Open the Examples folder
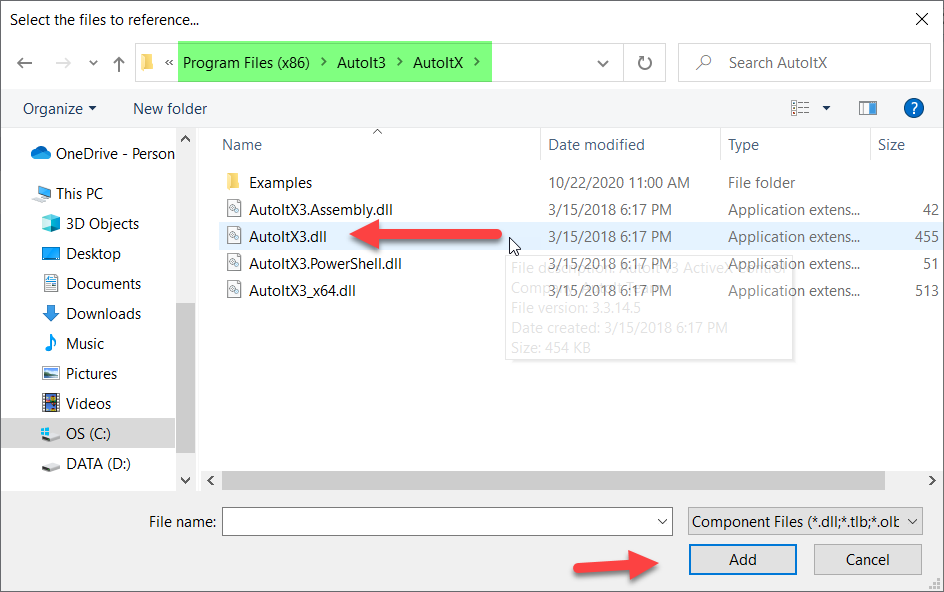This screenshot has height=592, width=944. [280, 183]
